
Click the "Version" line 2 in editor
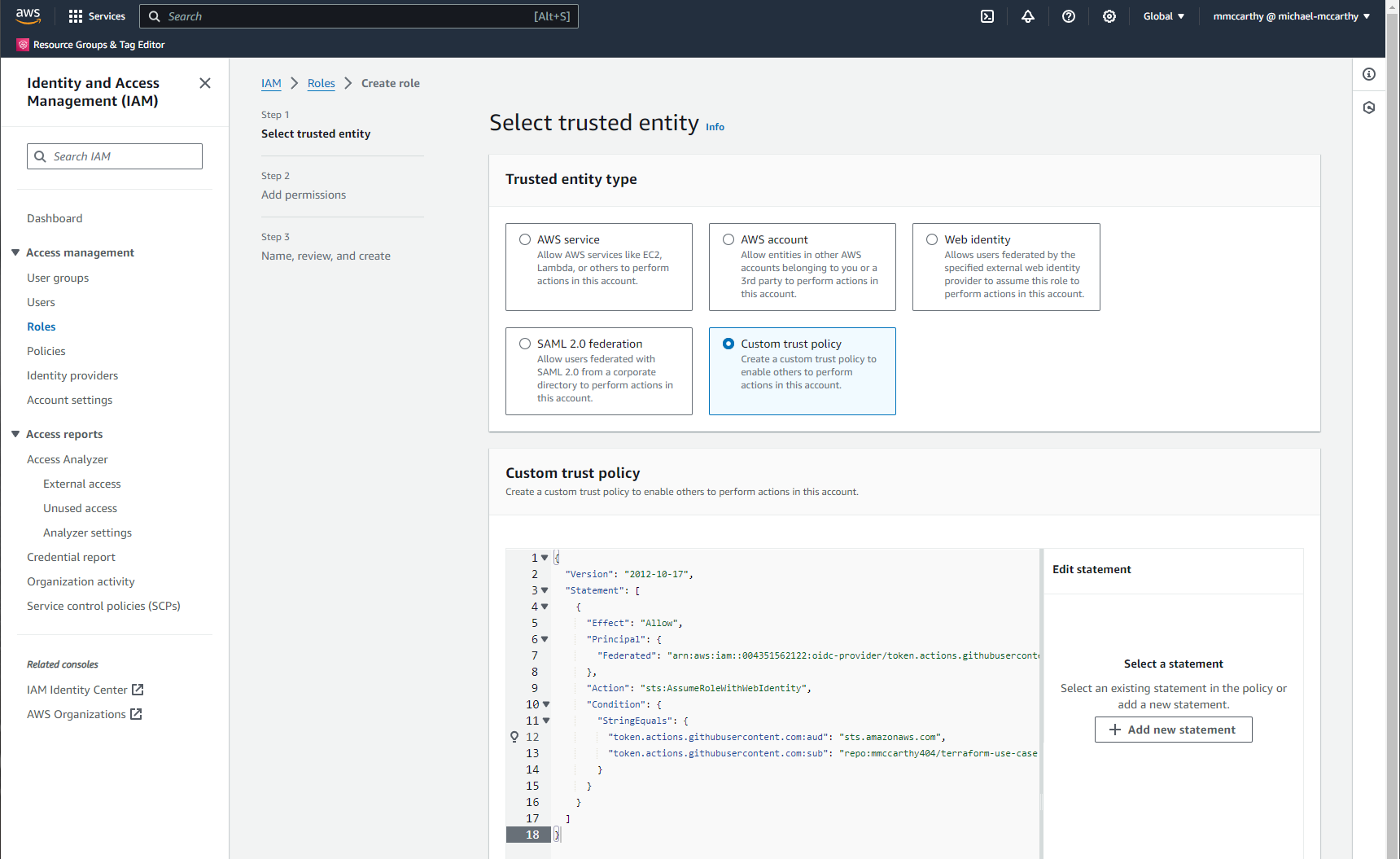[629, 574]
